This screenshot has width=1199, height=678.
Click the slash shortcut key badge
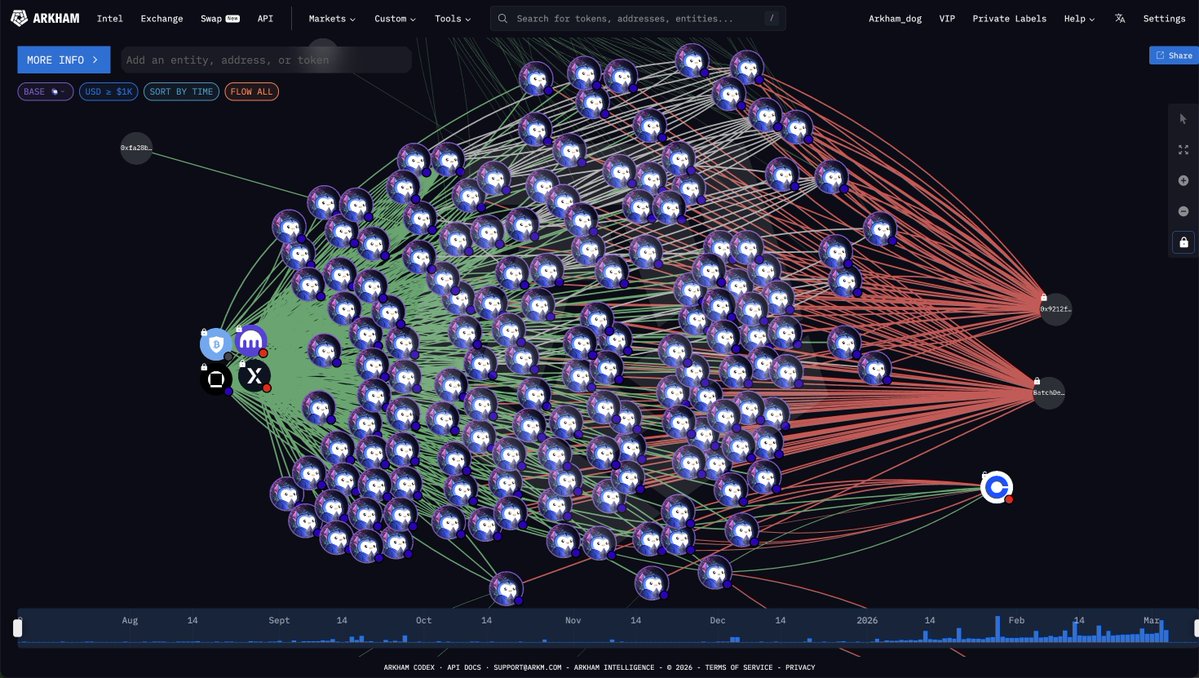772,18
